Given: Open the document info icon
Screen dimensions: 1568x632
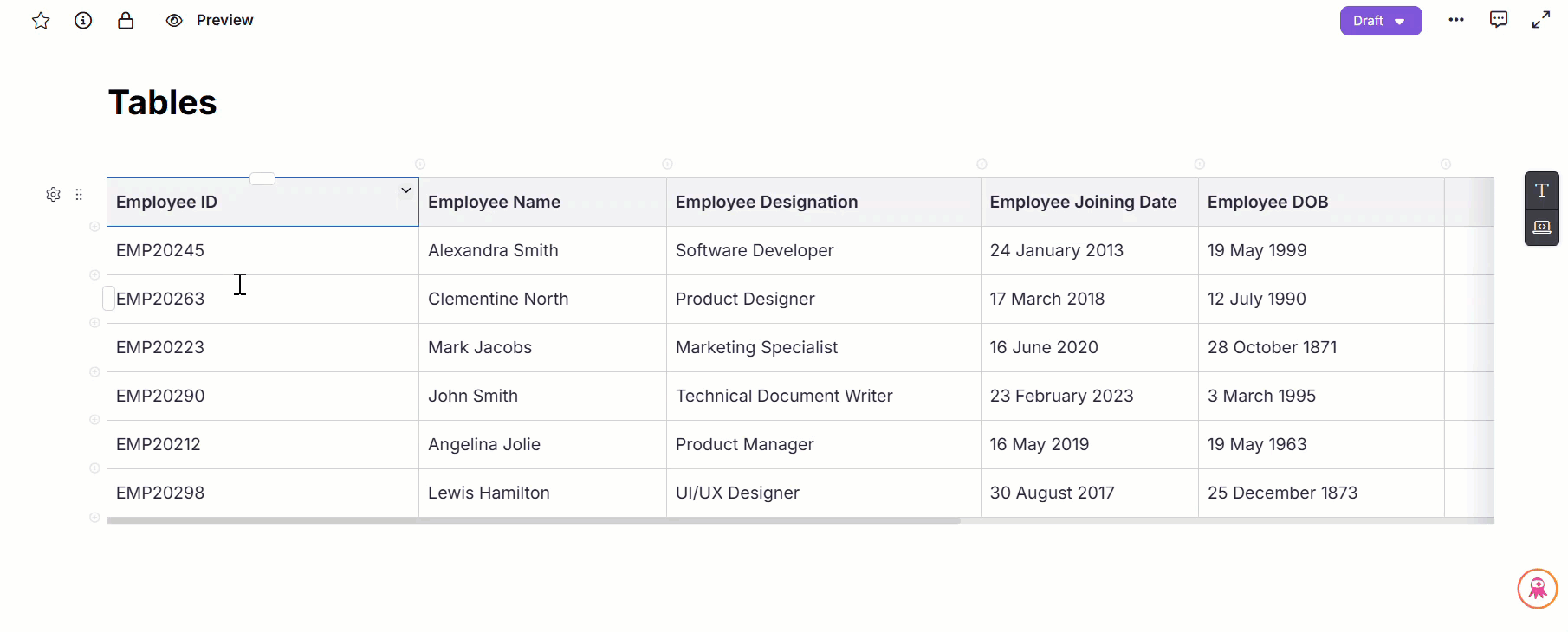Looking at the screenshot, I should click(x=83, y=21).
